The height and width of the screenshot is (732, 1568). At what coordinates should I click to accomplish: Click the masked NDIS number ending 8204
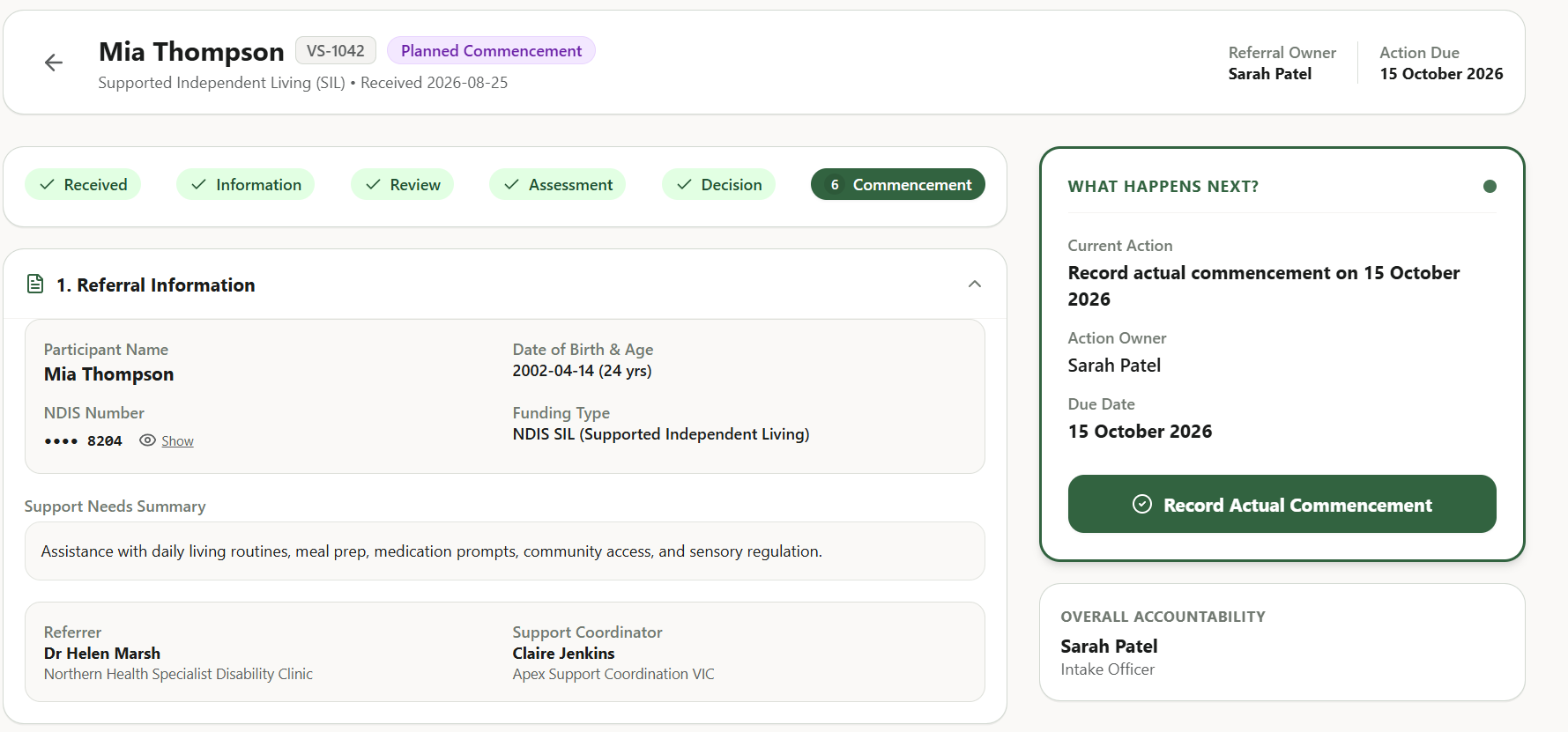[x=83, y=440]
